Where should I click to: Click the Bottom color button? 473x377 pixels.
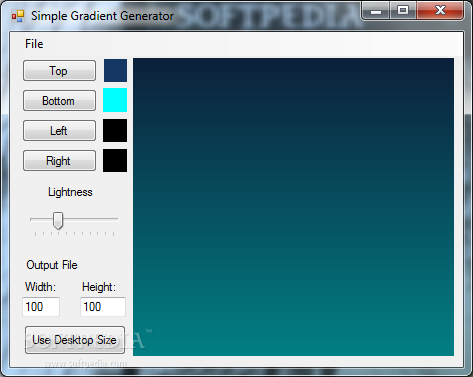[x=59, y=100]
